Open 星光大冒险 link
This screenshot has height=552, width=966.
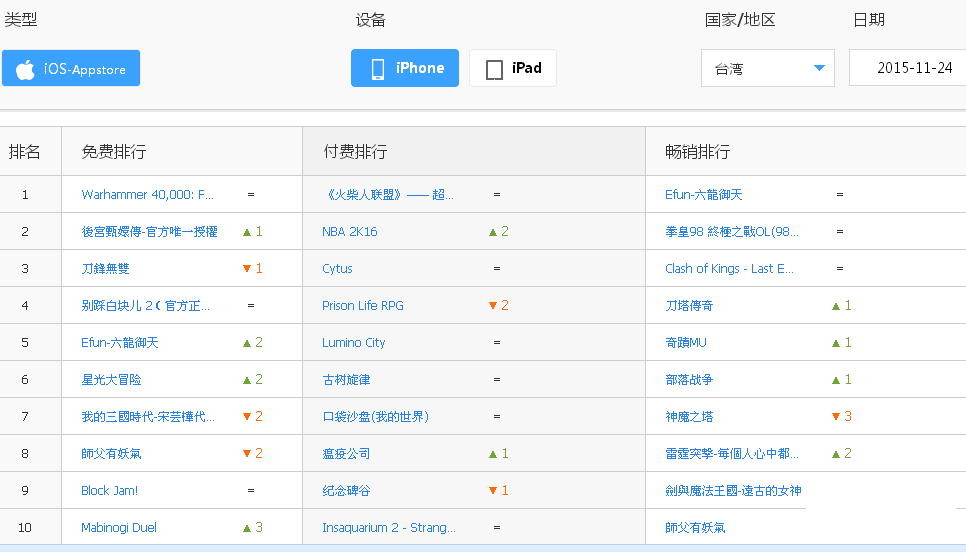[x=112, y=380]
